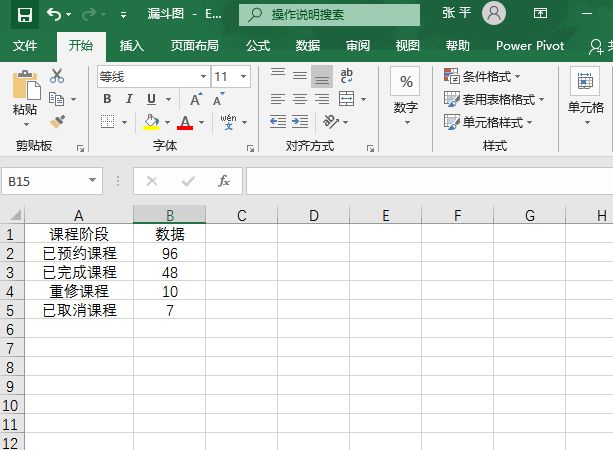Click the Insert Function fx icon
Screen dimensions: 613x450
click(224, 181)
